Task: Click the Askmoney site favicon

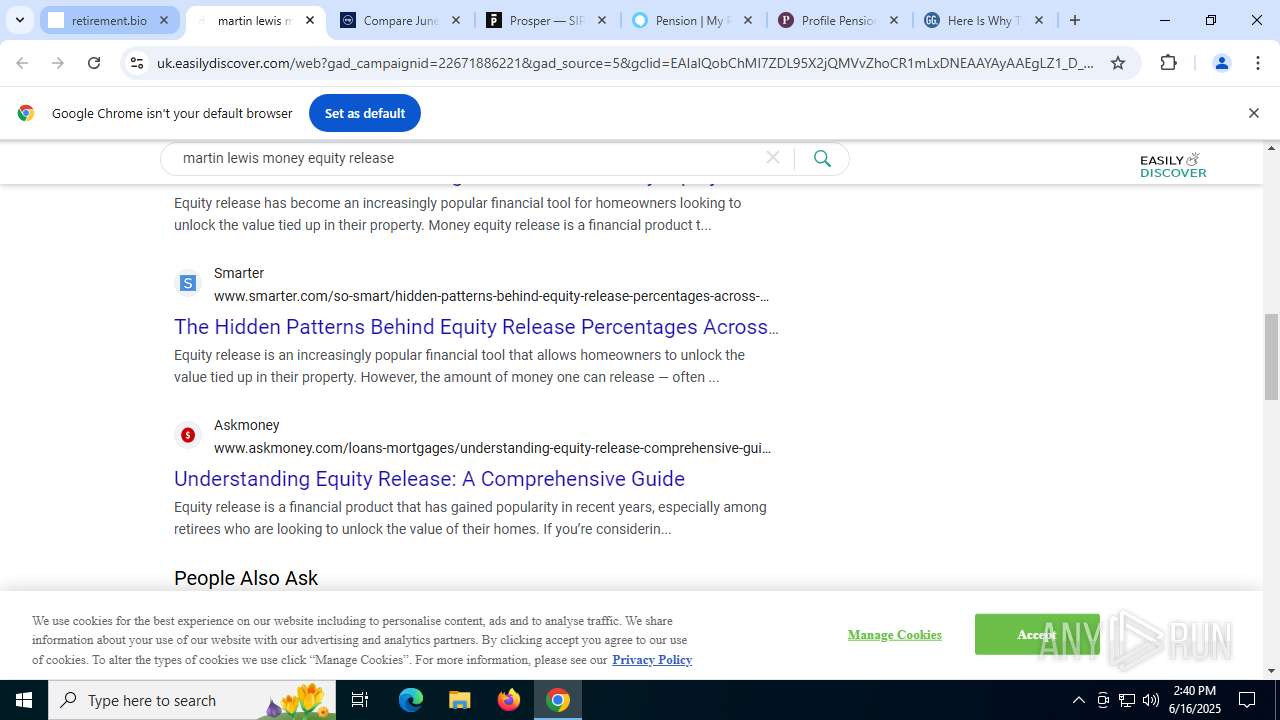Action: (x=187, y=435)
